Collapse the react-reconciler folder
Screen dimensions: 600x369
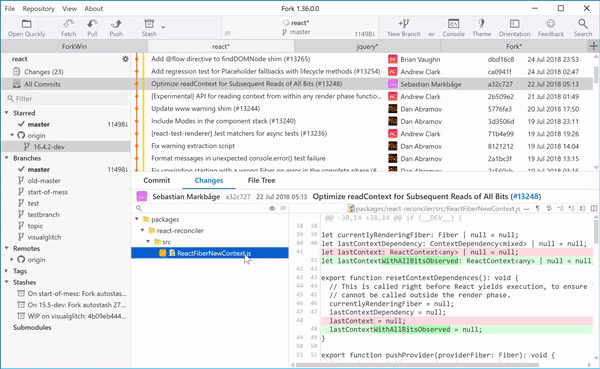tap(142, 230)
